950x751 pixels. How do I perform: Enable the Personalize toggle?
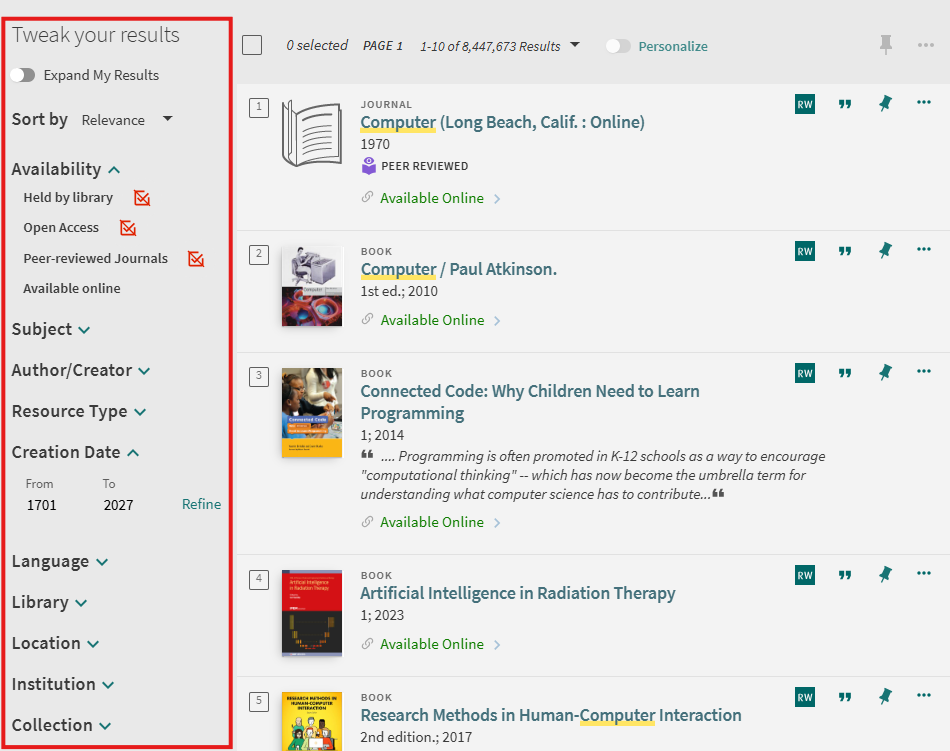pyautogui.click(x=618, y=46)
